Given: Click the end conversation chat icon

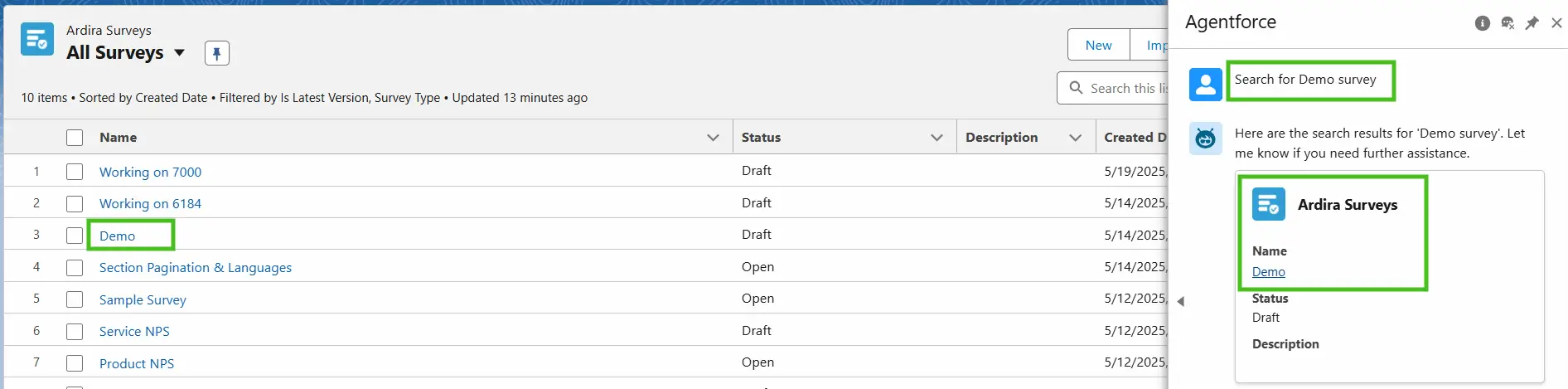Looking at the screenshot, I should pyautogui.click(x=1508, y=23).
